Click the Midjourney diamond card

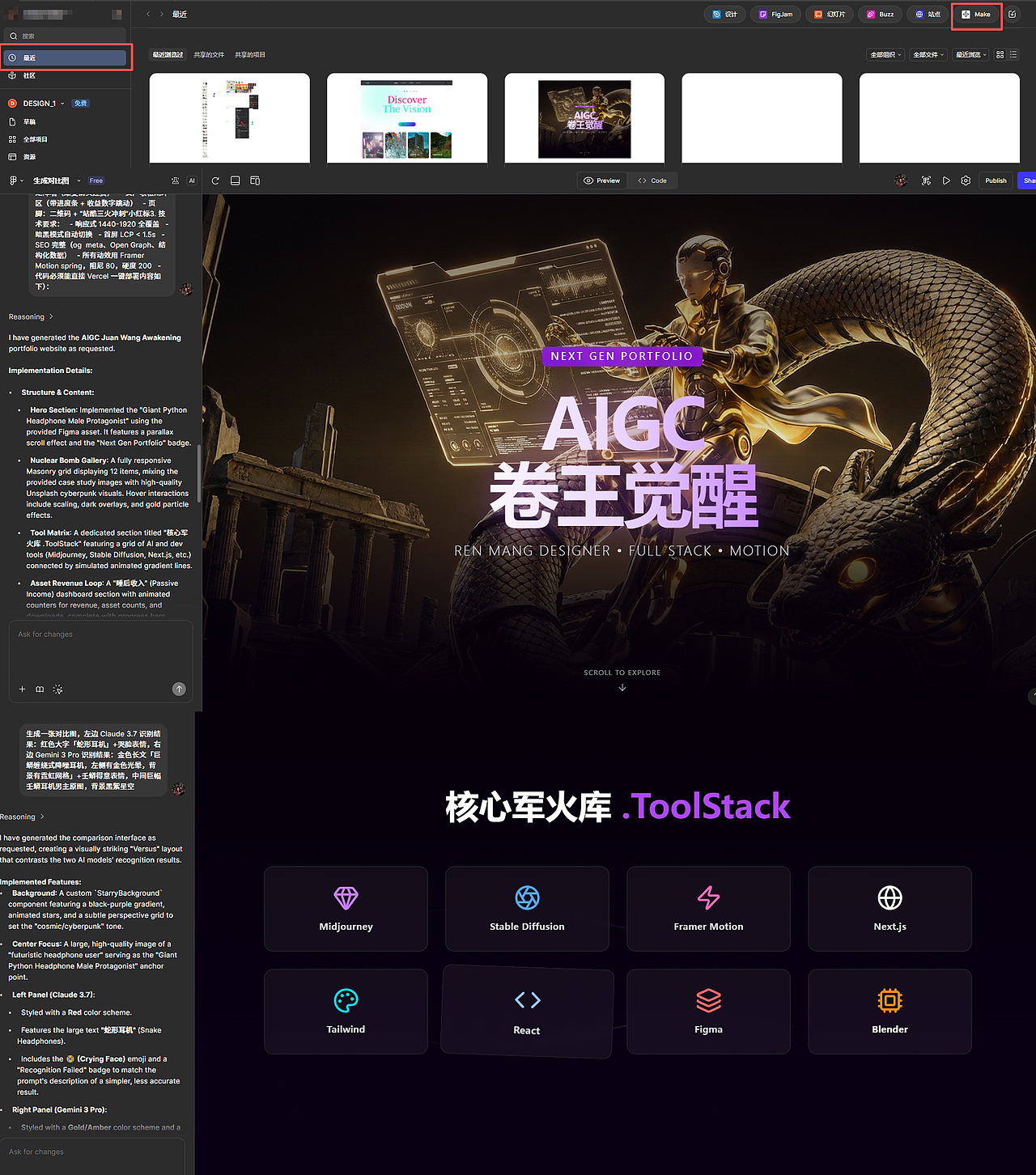tap(346, 909)
